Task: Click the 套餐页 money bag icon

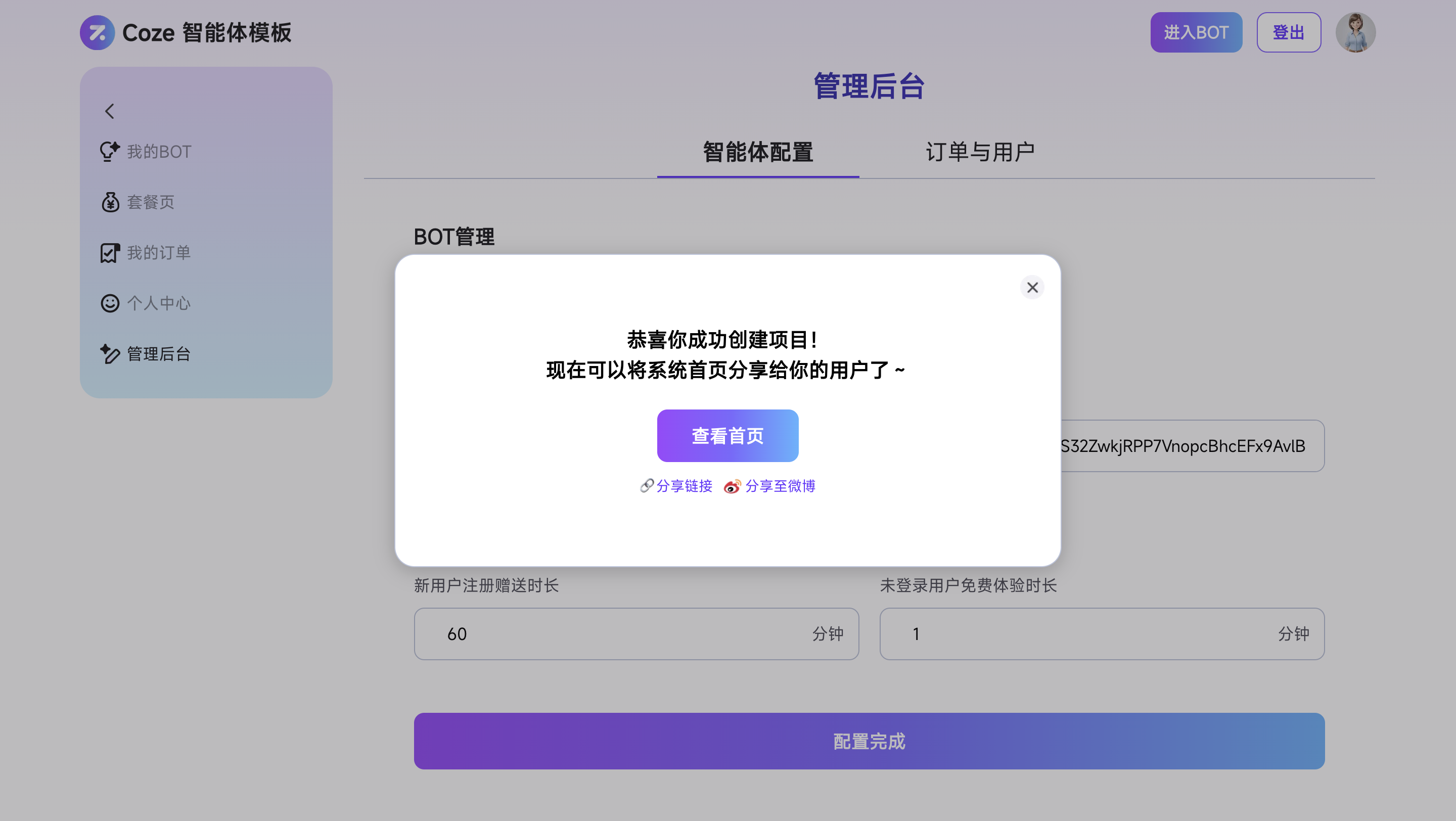Action: (x=110, y=202)
